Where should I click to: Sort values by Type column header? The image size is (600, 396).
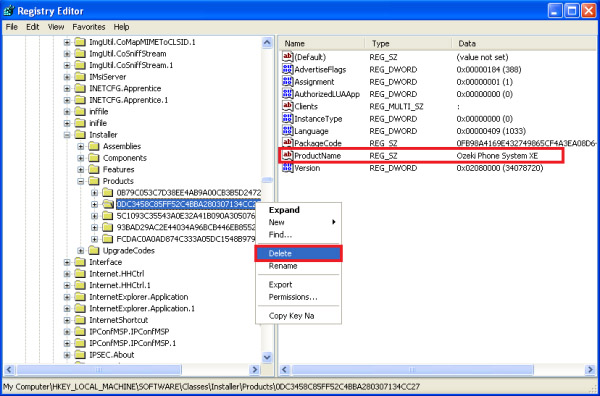point(408,44)
